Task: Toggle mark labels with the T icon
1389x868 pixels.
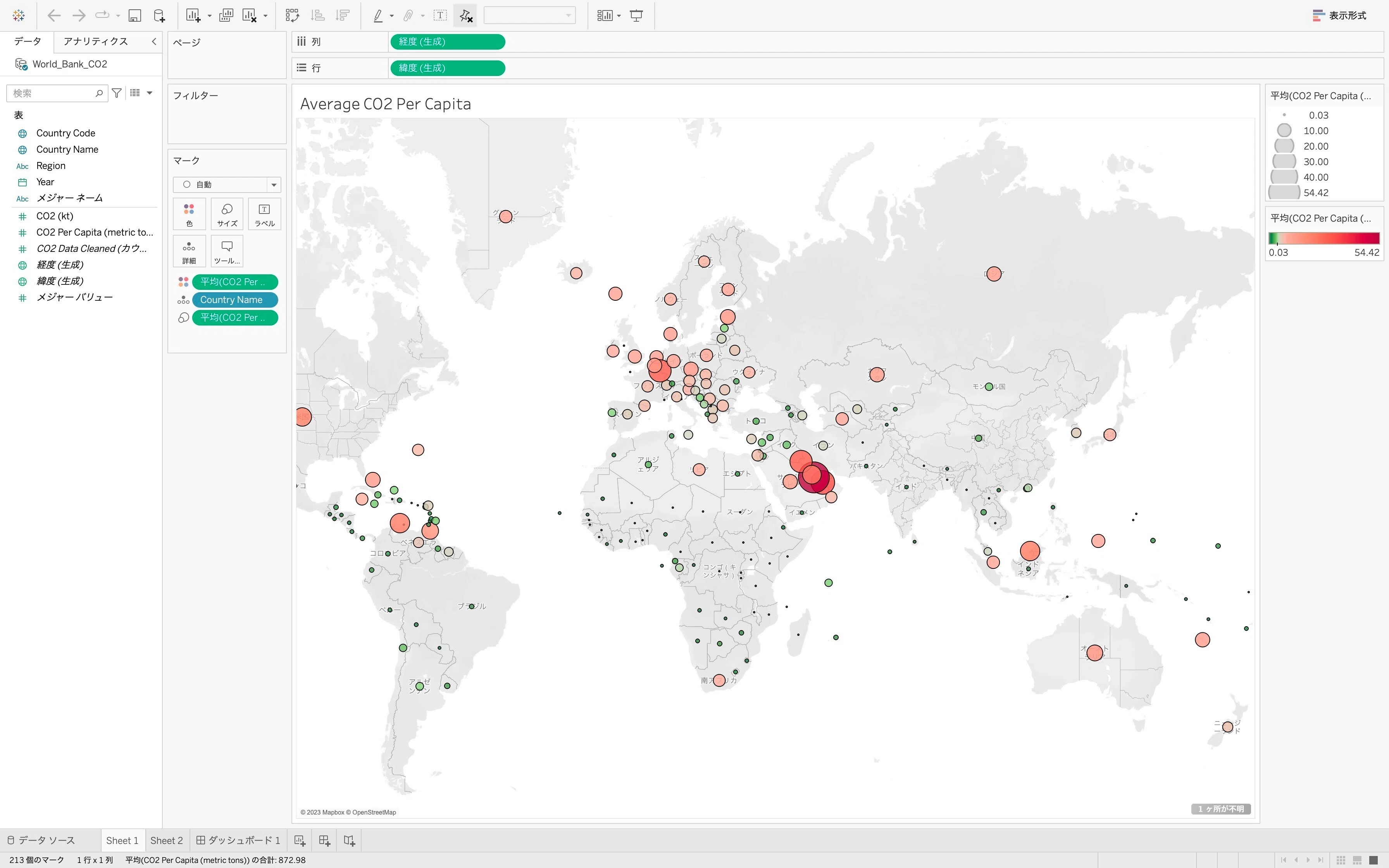Action: click(x=440, y=15)
